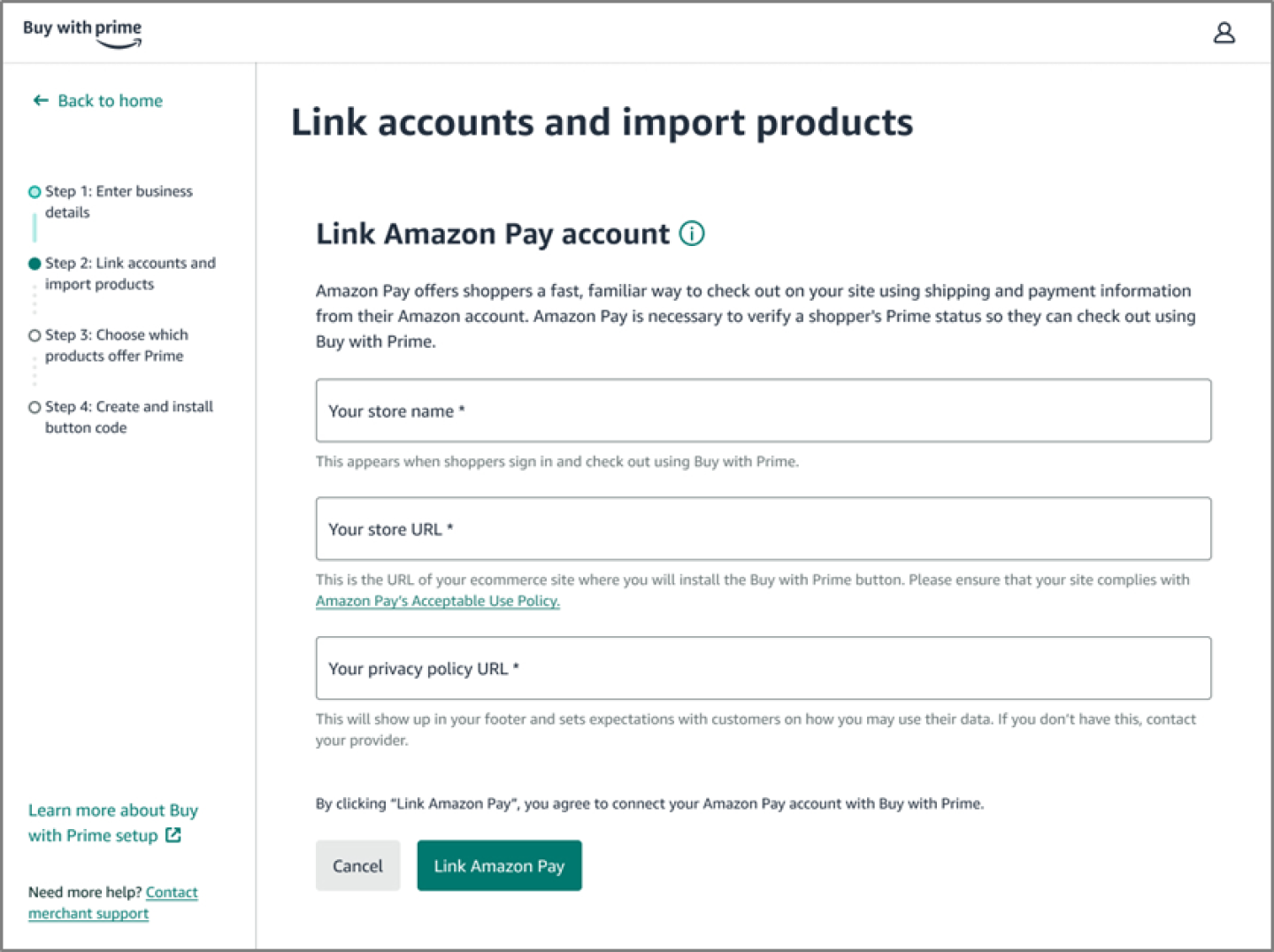Click the back arrow next to Back to home
Screen dimensions: 1274x952
click(41, 100)
